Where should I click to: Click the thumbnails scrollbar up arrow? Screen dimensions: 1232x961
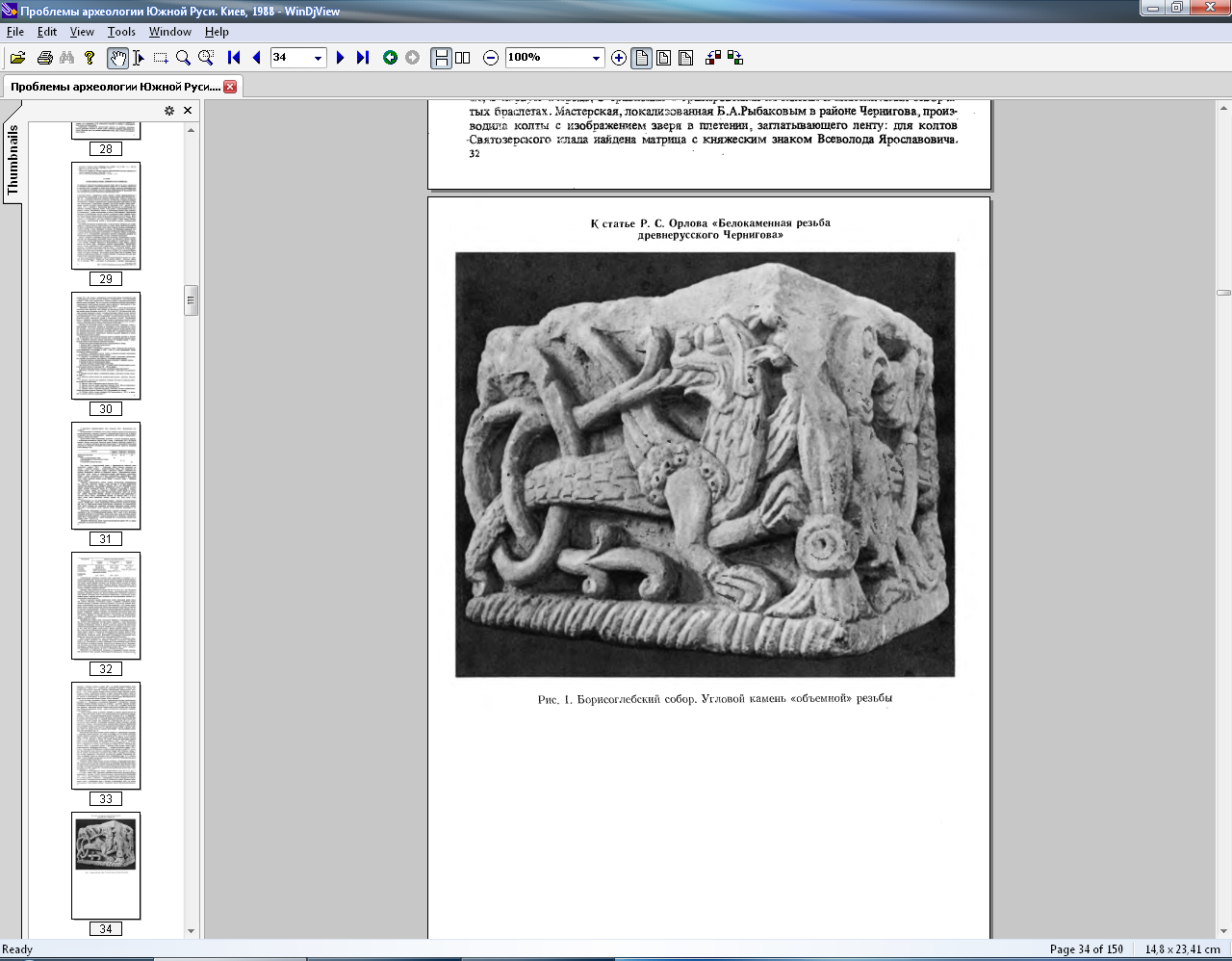(191, 130)
